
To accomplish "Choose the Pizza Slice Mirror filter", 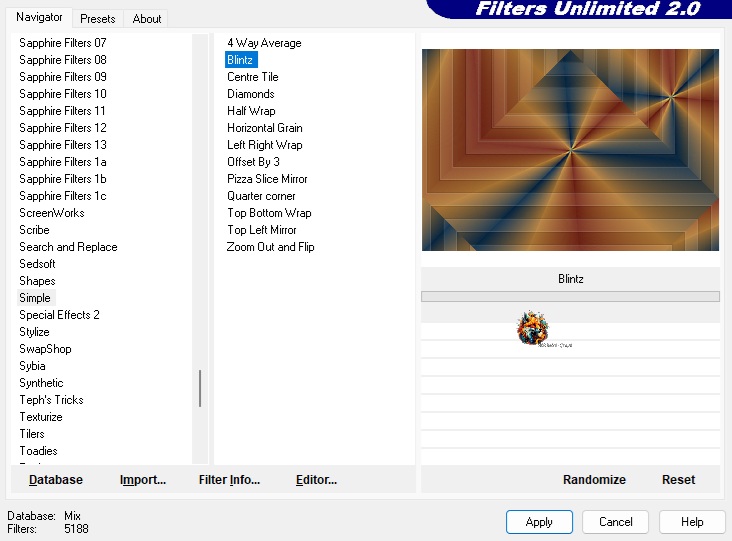I will [x=267, y=179].
